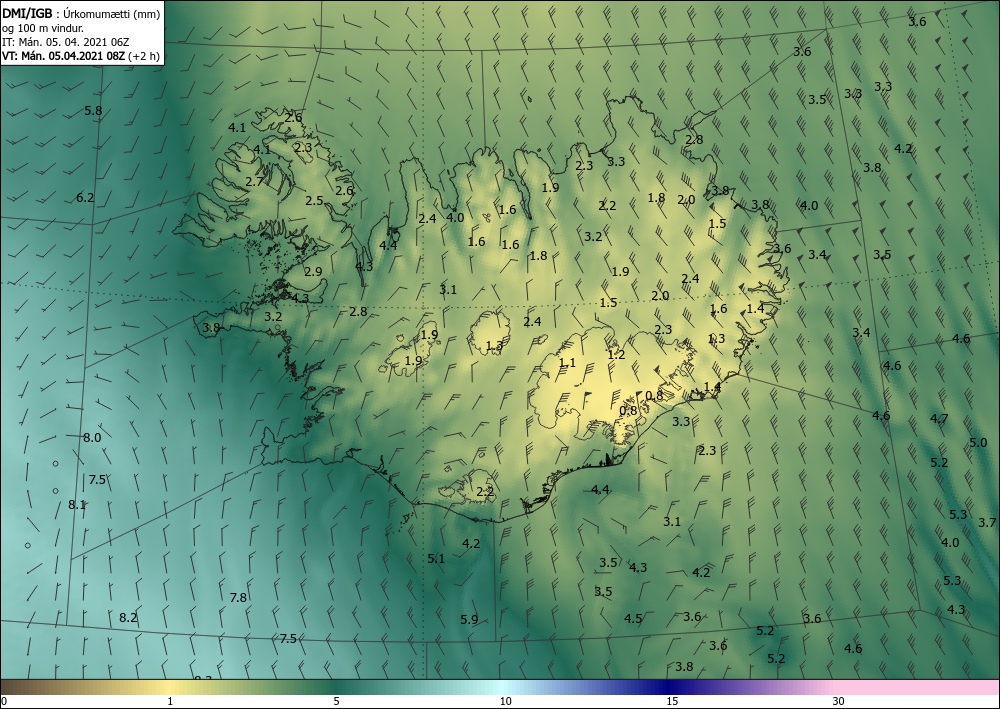This screenshot has width=1000, height=709.
Task: Click the map value "5.1"
Action: [x=436, y=559]
